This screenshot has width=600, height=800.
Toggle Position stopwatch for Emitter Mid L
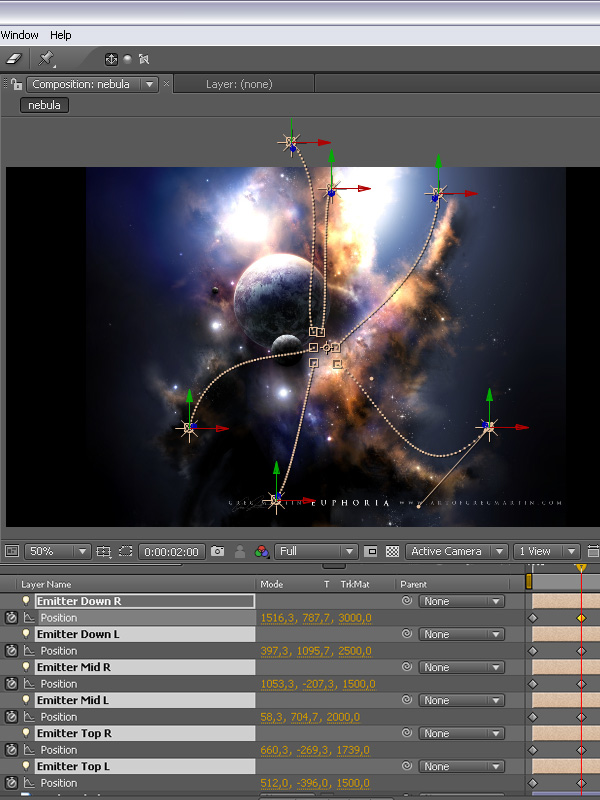pos(11,717)
